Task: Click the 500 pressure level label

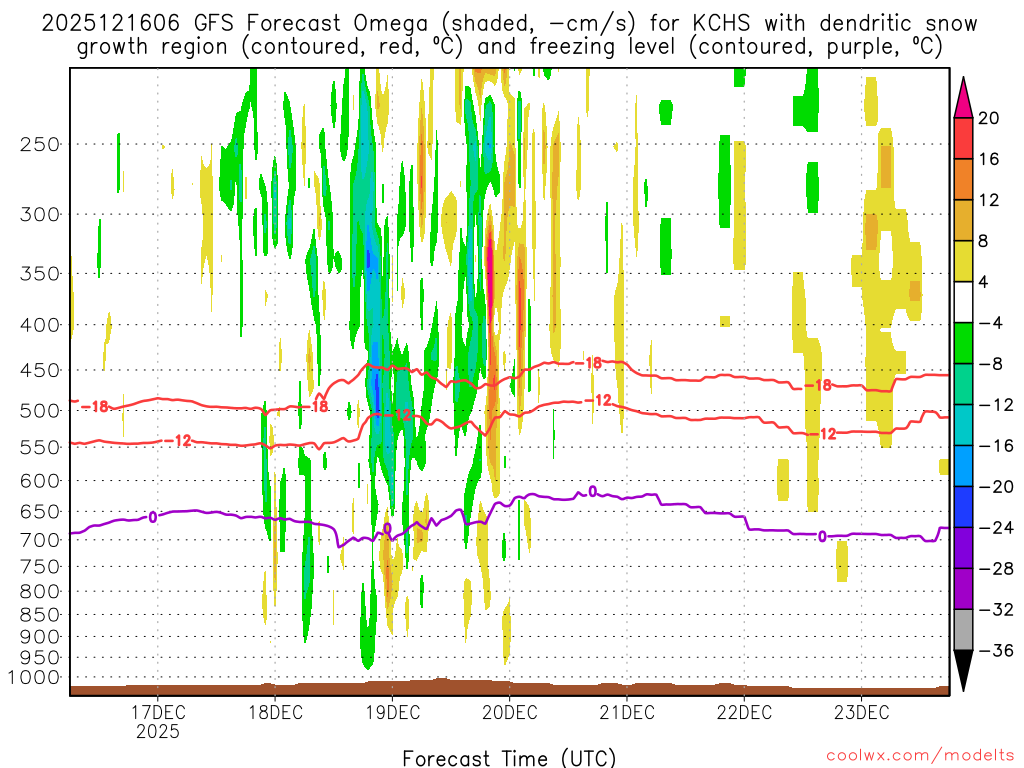Action: (40, 411)
